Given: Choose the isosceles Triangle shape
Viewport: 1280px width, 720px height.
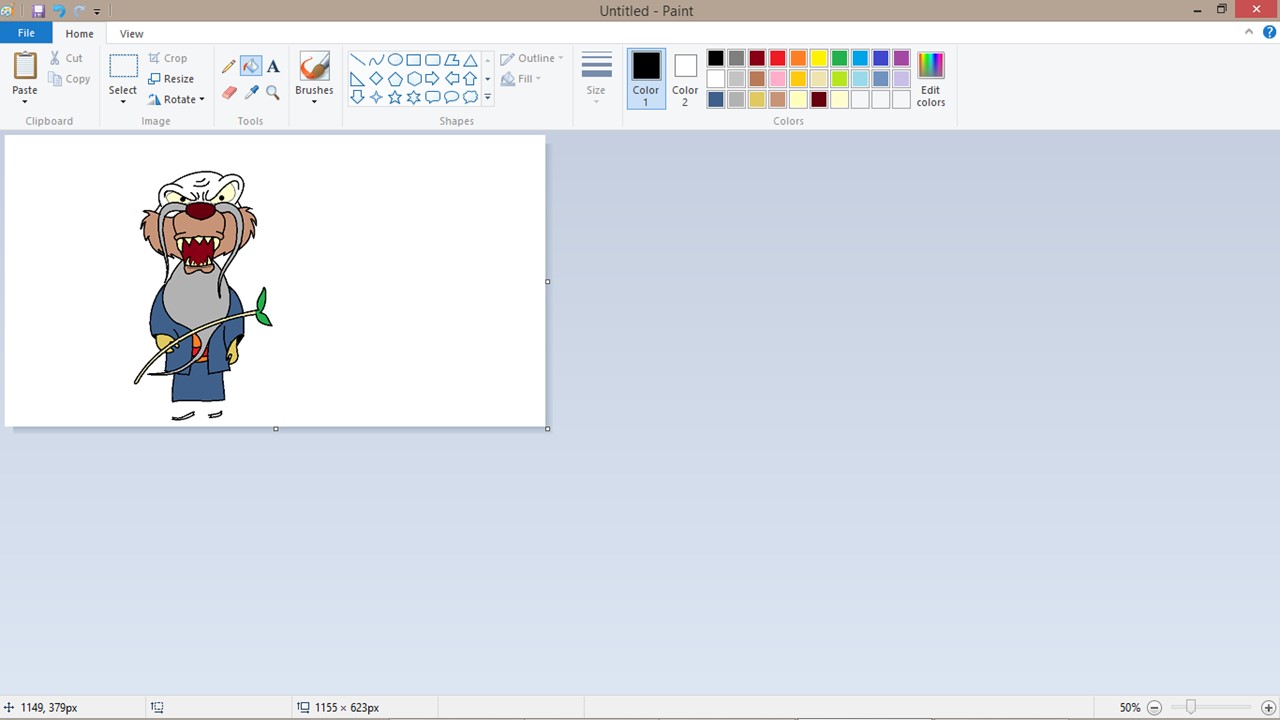Looking at the screenshot, I should [x=470, y=60].
